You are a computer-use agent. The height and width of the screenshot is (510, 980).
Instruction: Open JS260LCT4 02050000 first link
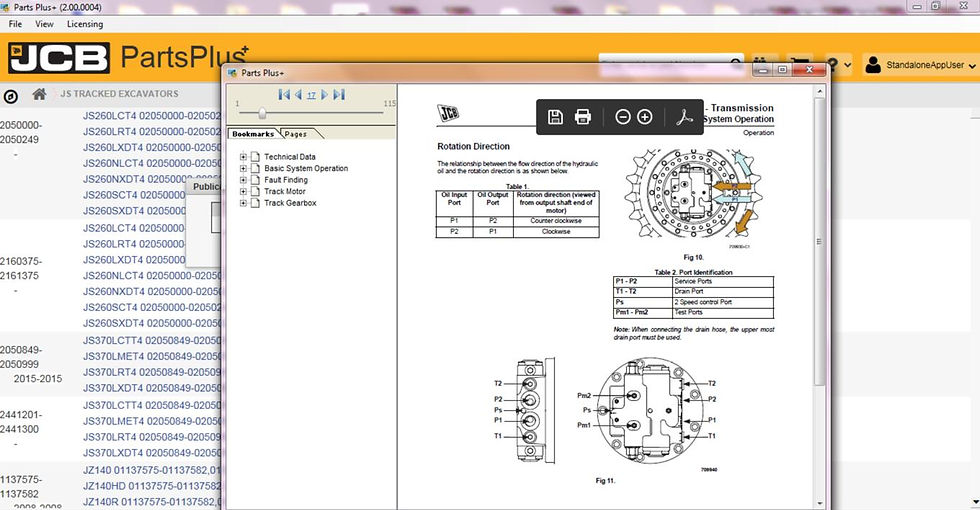pyautogui.click(x=152, y=116)
